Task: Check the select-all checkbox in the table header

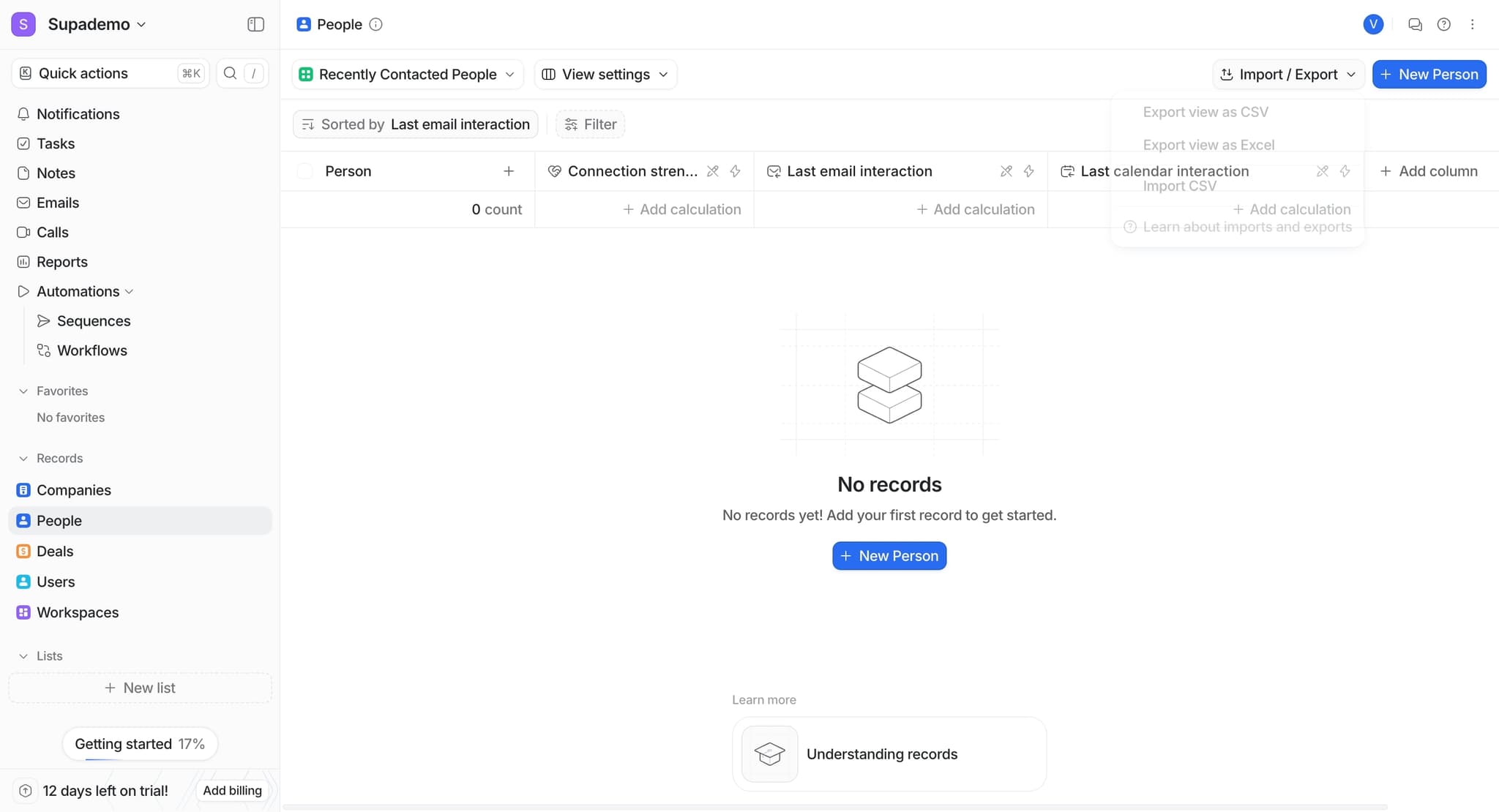Action: click(305, 170)
